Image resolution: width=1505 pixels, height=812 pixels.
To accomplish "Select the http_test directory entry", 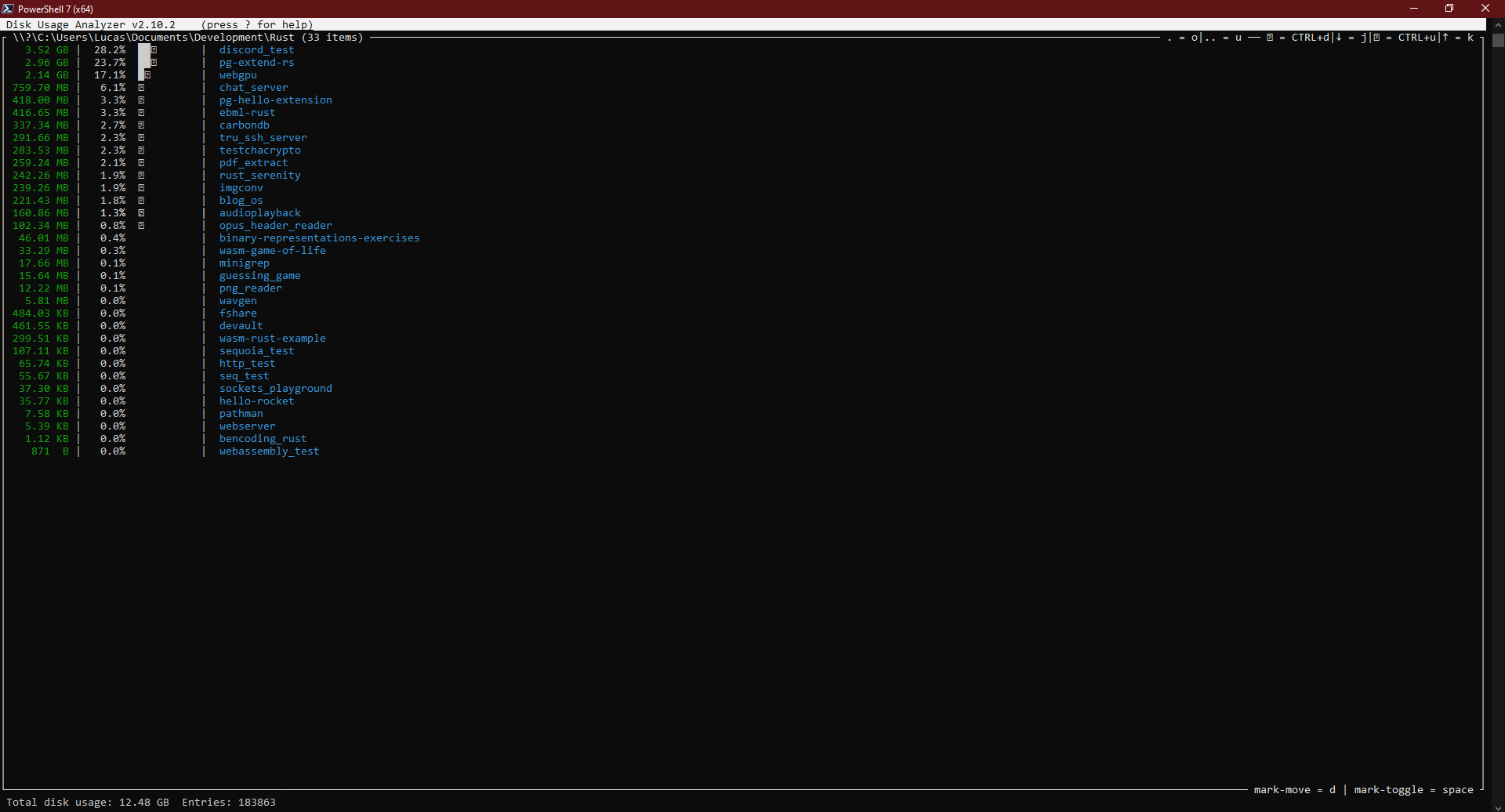I will 247,364.
